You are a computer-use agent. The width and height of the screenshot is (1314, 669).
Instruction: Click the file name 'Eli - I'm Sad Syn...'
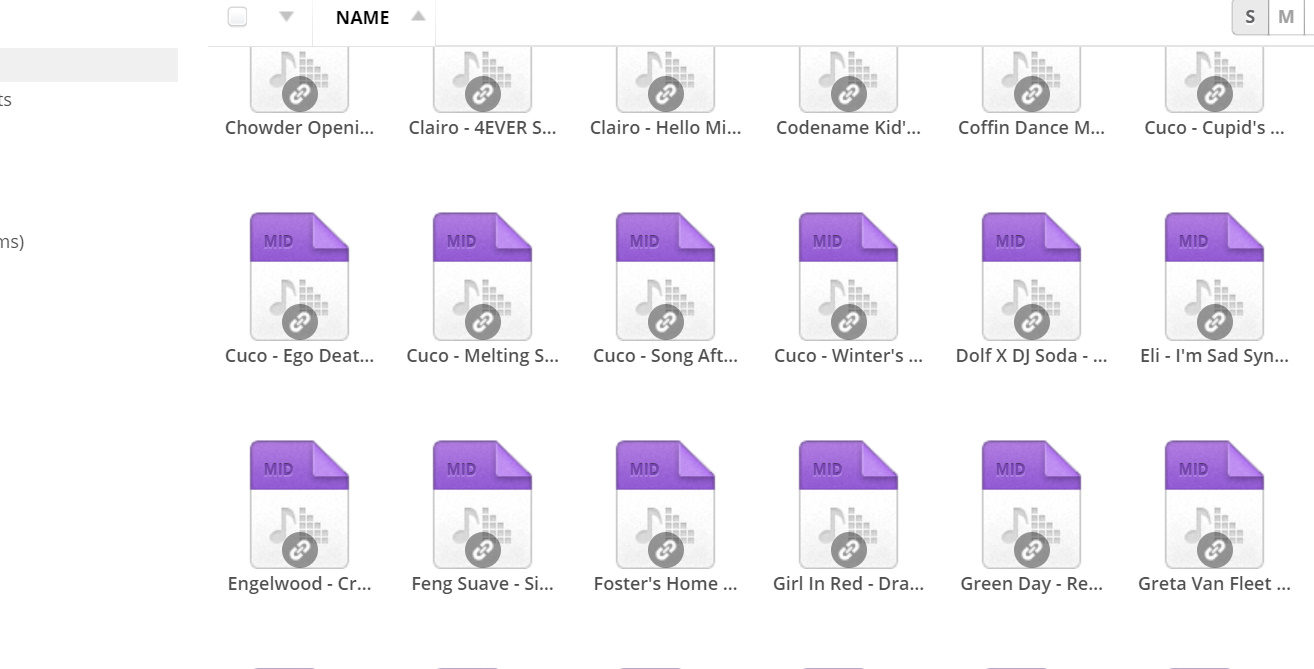click(x=1214, y=356)
